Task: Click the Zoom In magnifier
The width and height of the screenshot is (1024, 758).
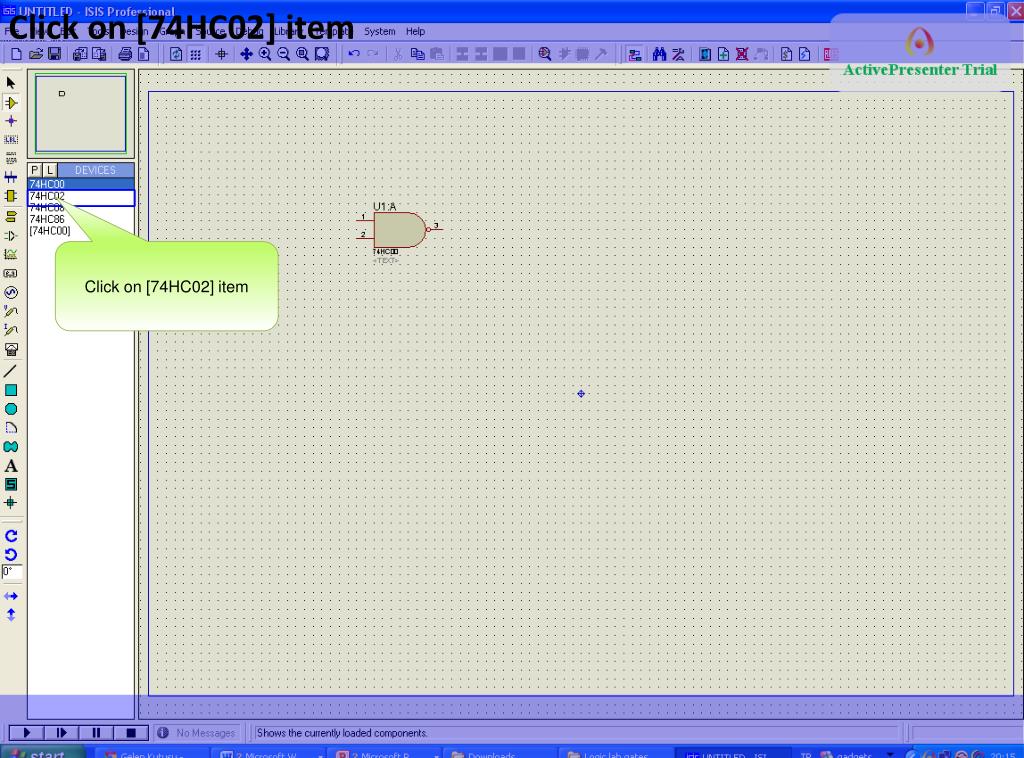Action: click(x=264, y=54)
